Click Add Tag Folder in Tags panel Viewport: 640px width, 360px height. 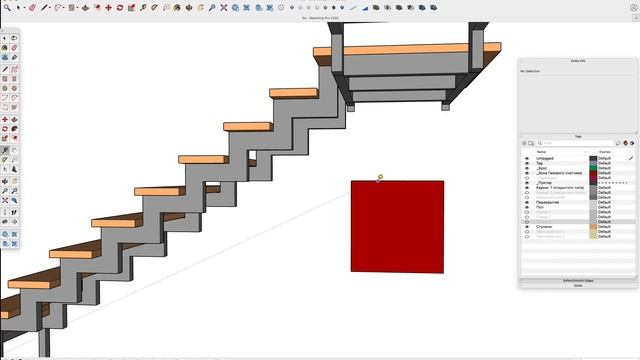(x=531, y=143)
